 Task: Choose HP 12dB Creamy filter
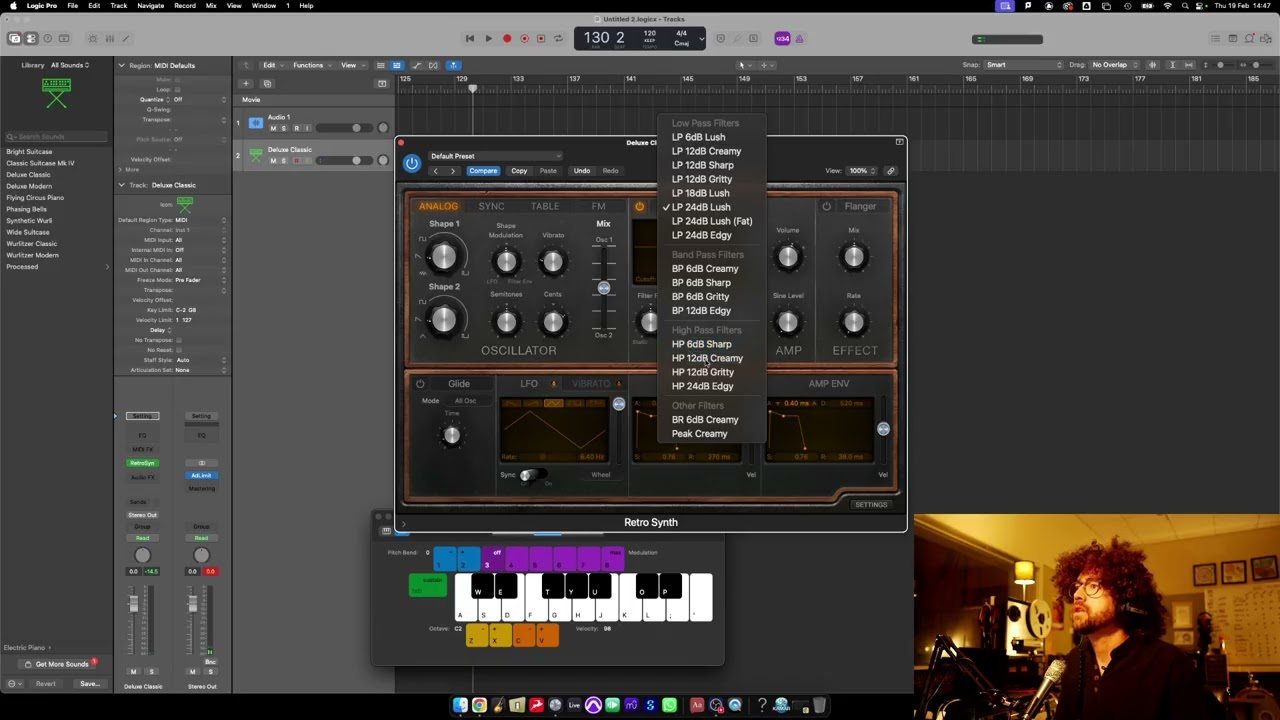[707, 358]
